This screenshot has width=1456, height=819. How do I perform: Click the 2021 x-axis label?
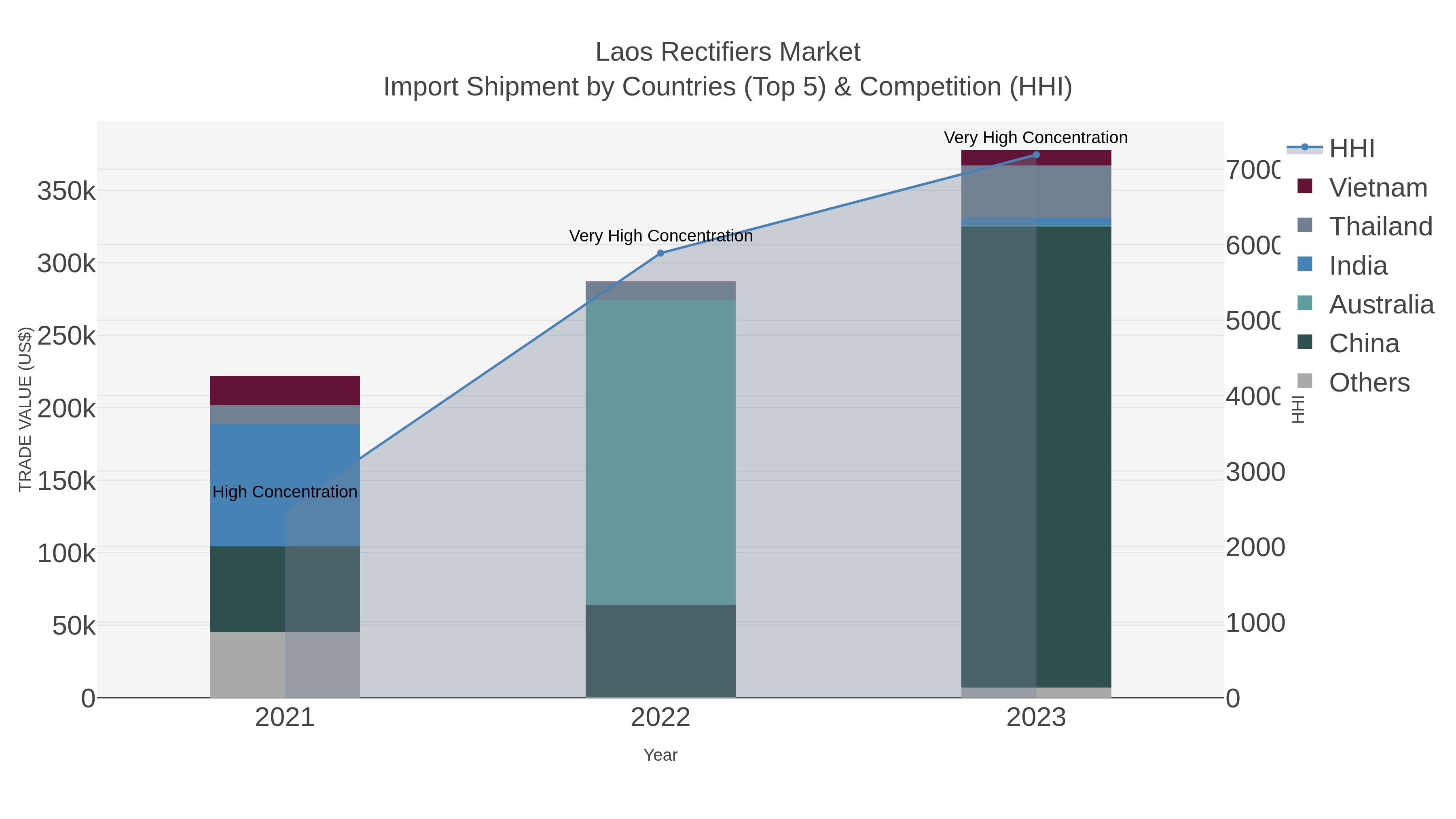click(x=285, y=718)
